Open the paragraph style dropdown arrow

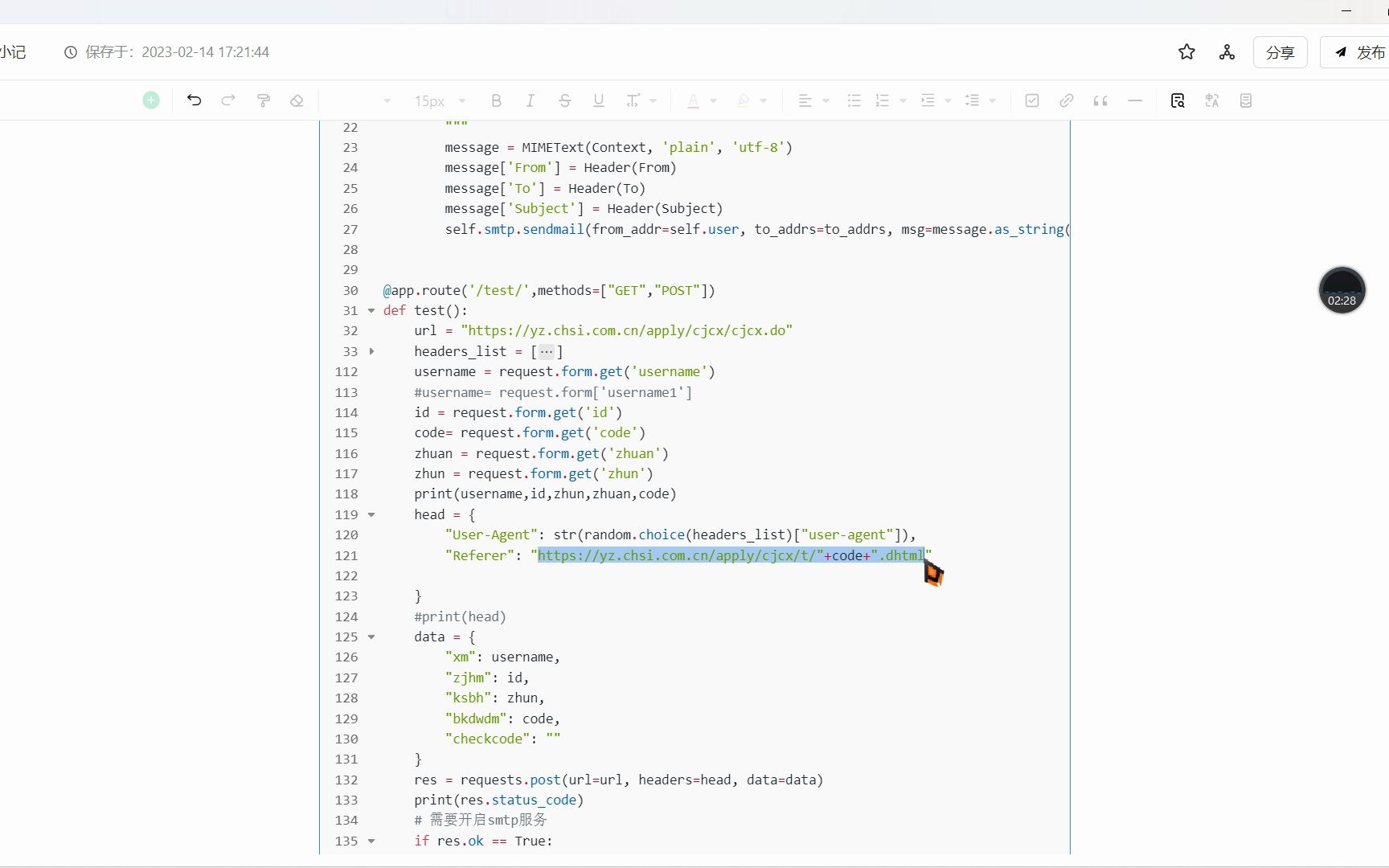tap(387, 101)
